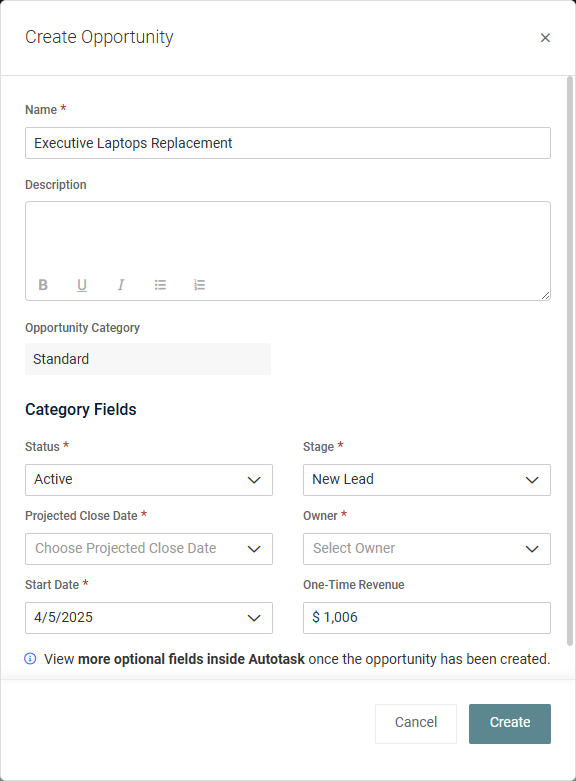This screenshot has height=781, width=576.
Task: Open the Start Date dropdown showing 4/5/2025
Action: (148, 618)
